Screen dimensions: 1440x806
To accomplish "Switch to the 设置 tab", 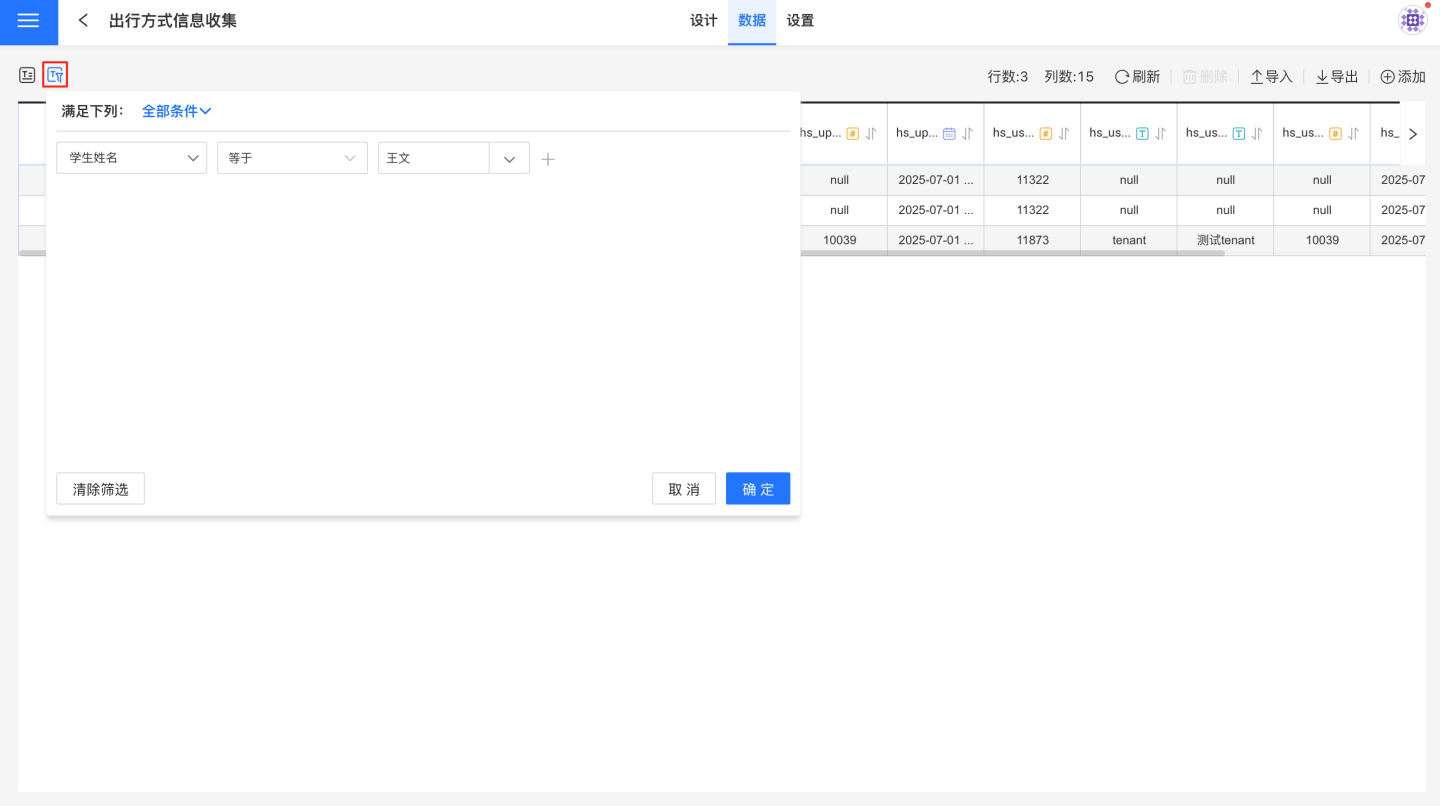I will point(800,21).
